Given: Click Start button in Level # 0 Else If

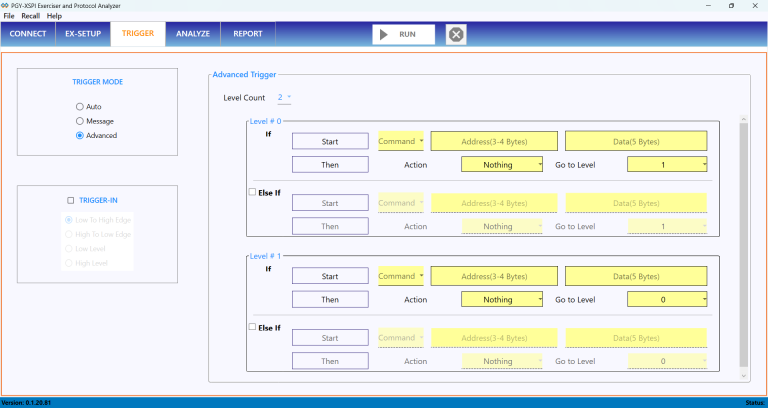Looking at the screenshot, I should (330, 203).
